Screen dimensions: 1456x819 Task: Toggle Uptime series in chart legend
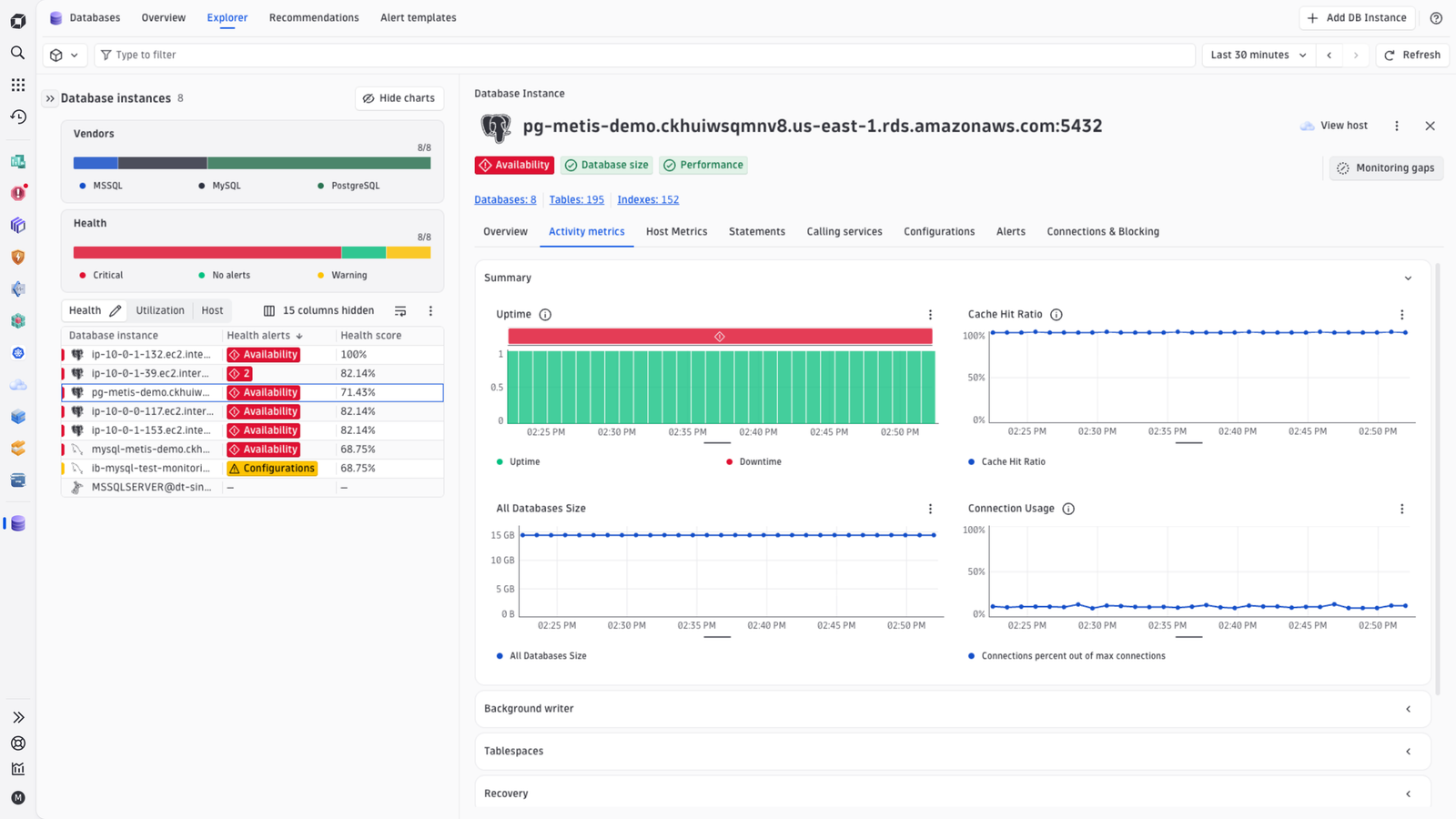(x=518, y=462)
